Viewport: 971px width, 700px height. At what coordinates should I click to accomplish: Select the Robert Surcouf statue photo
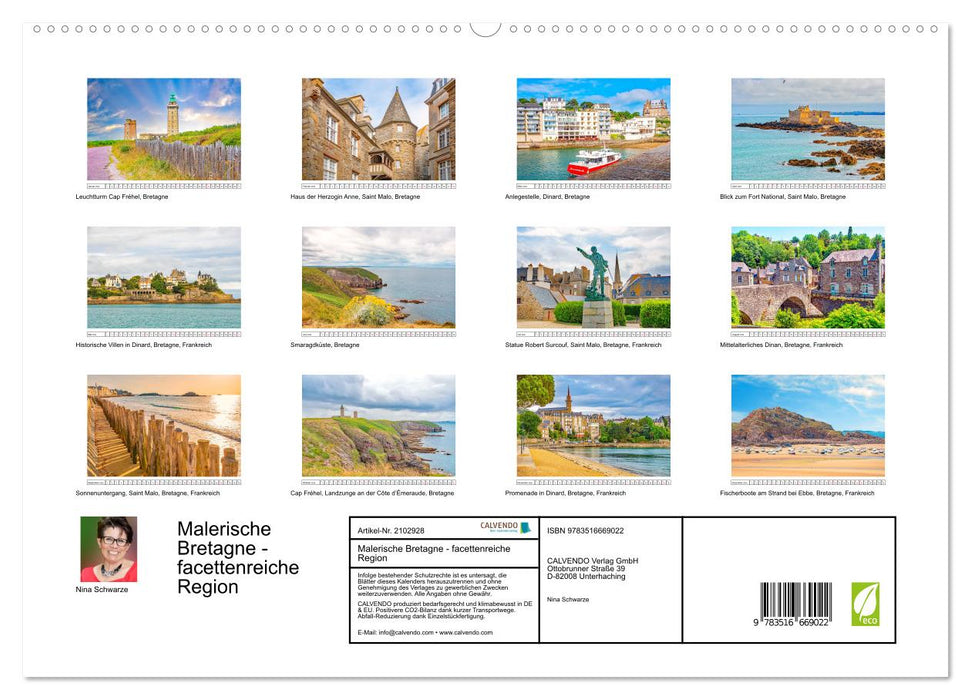tap(592, 277)
